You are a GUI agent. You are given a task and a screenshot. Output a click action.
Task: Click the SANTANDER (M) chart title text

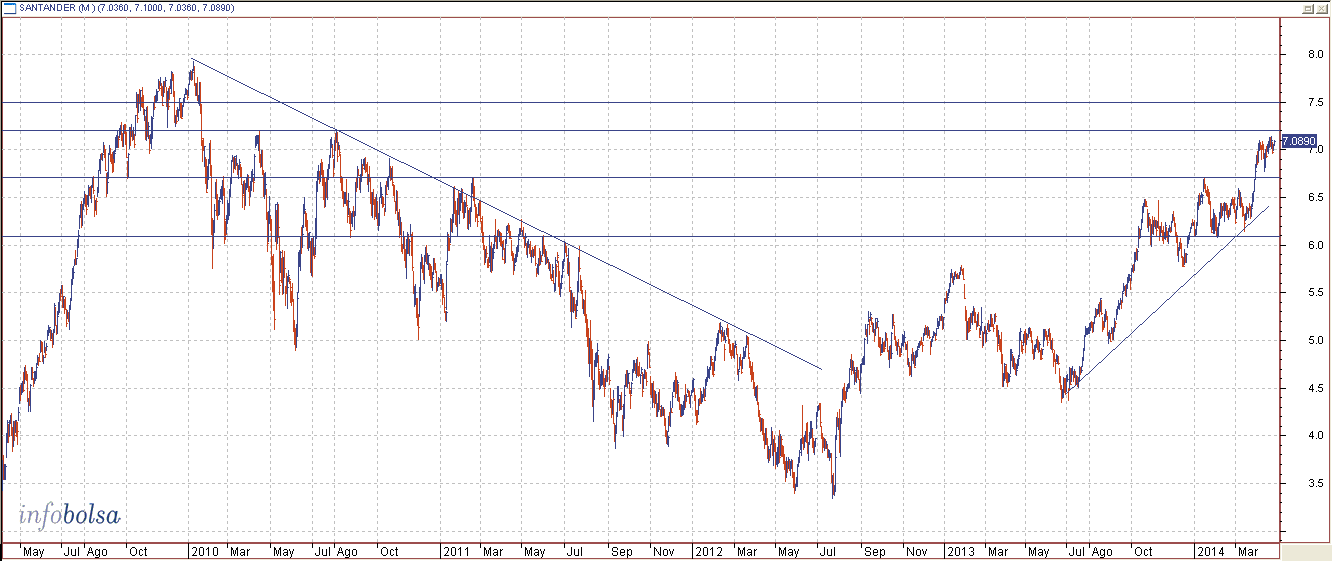click(x=55, y=8)
